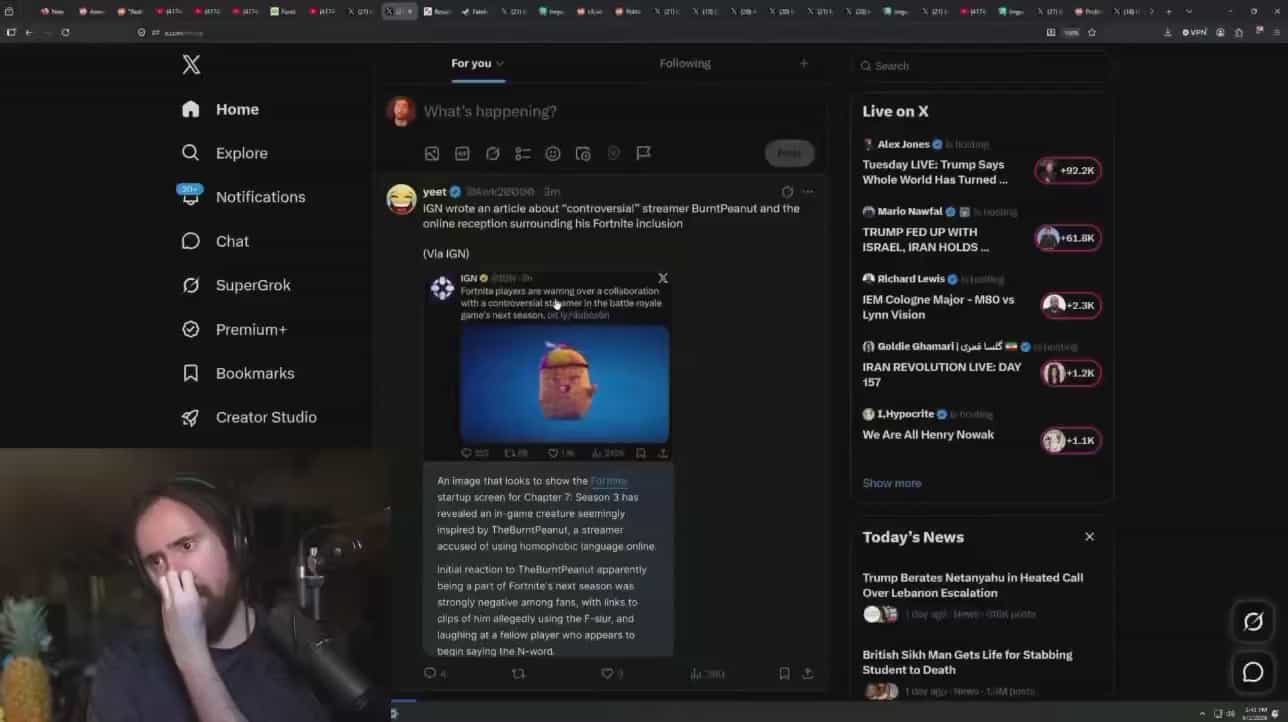
Task: Open a new browser tab
Action: coord(1168,11)
